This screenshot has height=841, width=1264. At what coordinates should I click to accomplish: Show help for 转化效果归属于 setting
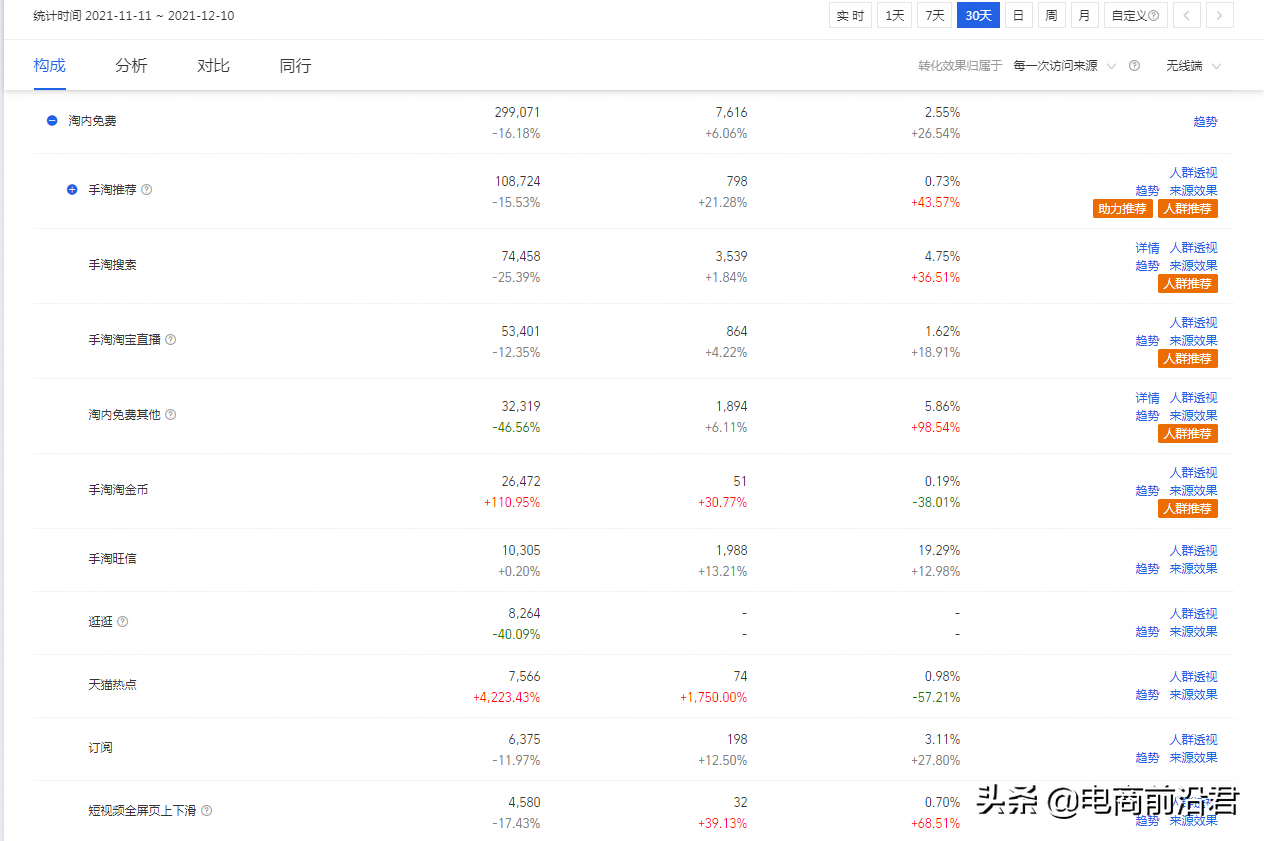[1135, 66]
